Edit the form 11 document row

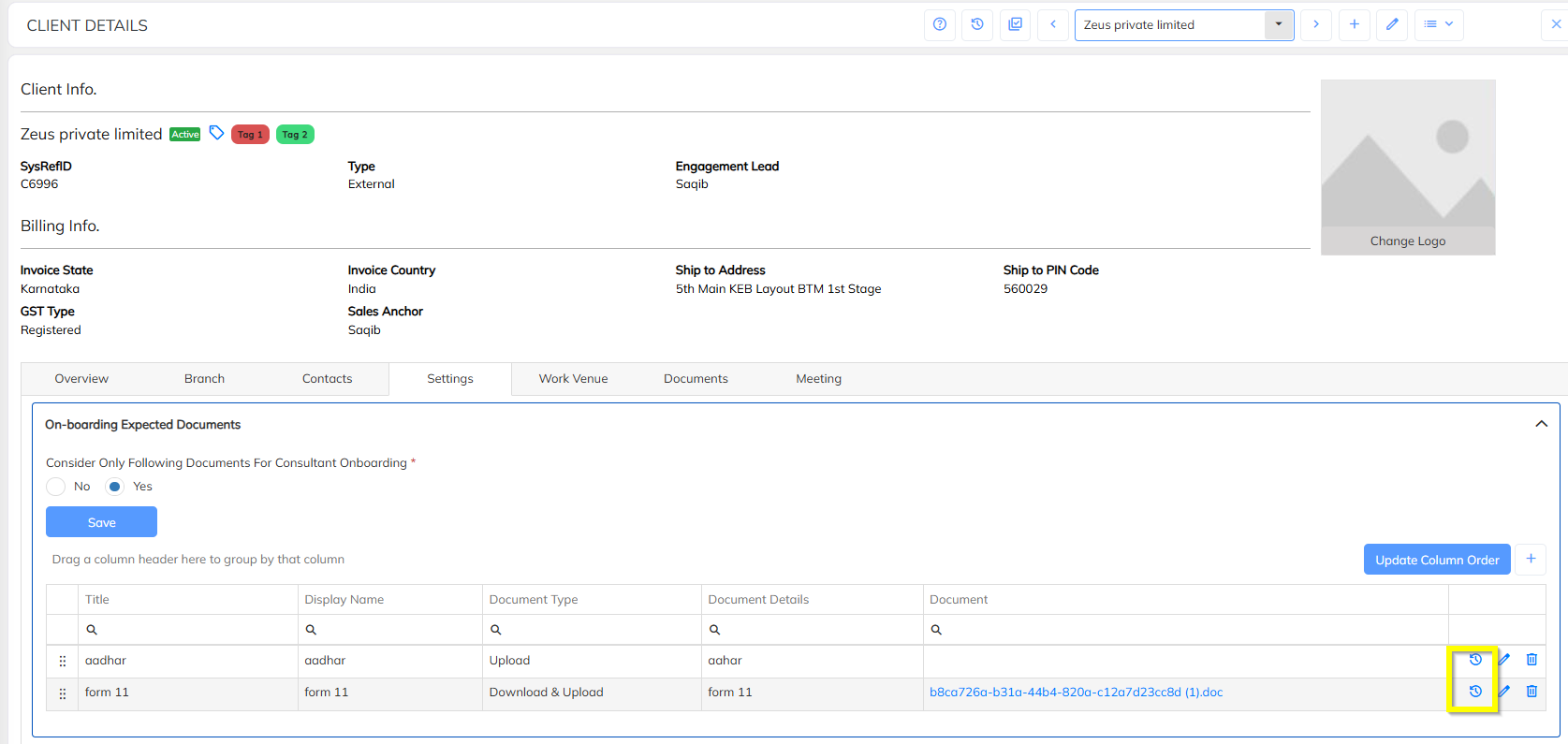tap(1504, 692)
